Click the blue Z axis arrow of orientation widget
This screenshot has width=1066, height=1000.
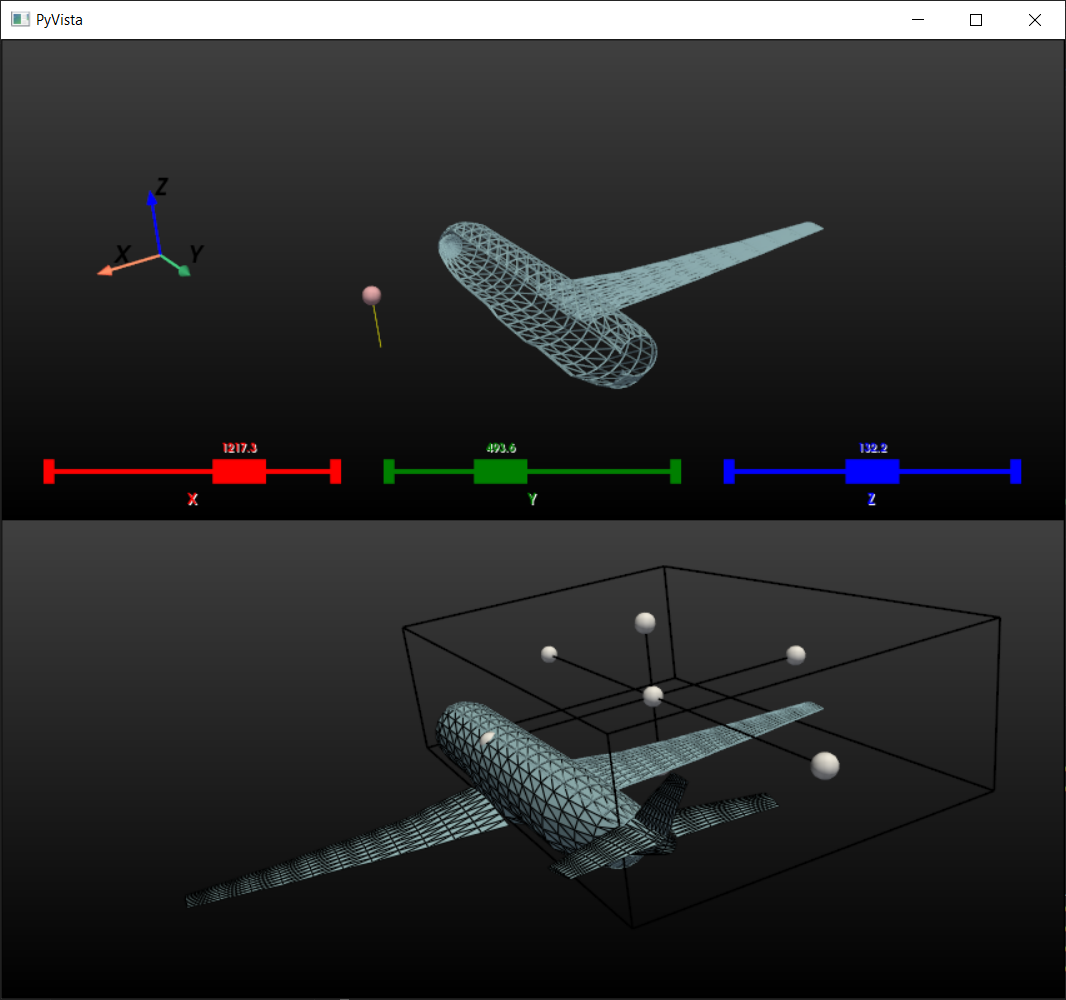click(x=155, y=222)
